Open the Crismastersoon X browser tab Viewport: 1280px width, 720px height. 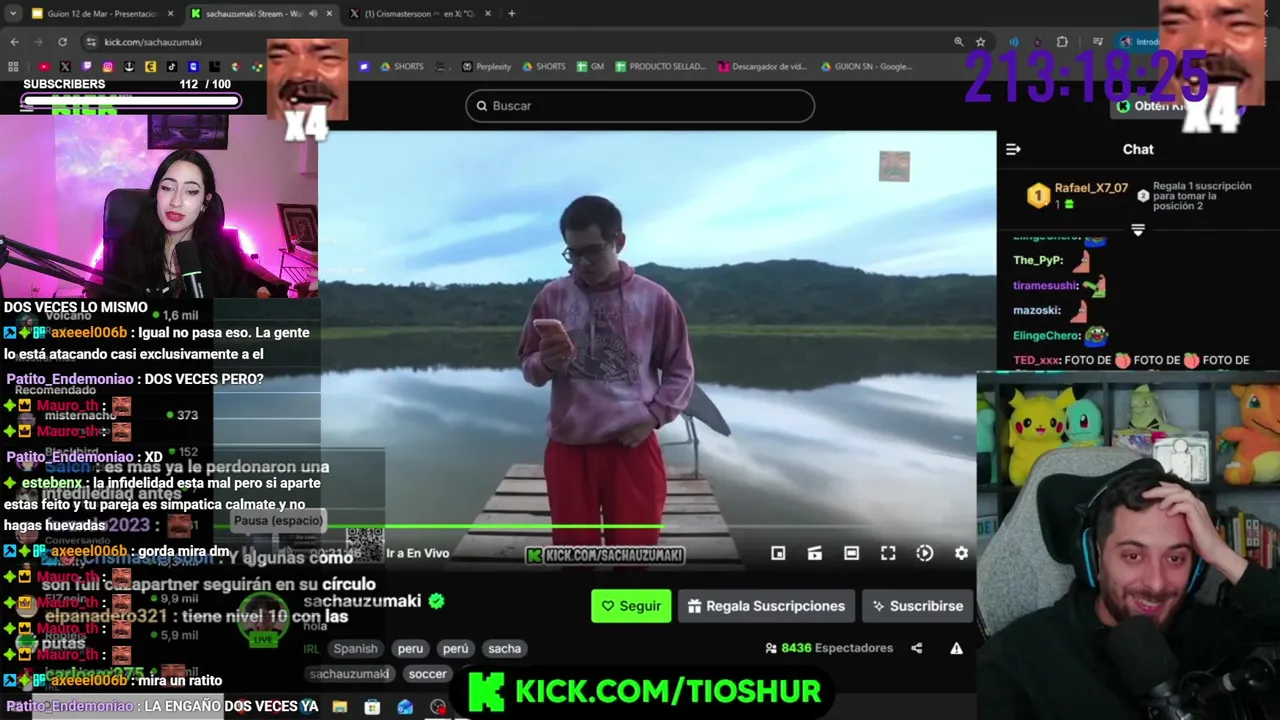click(x=418, y=14)
